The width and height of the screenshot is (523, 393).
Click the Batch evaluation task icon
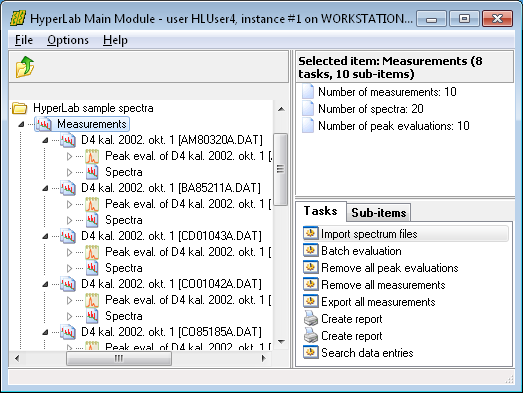[311, 250]
